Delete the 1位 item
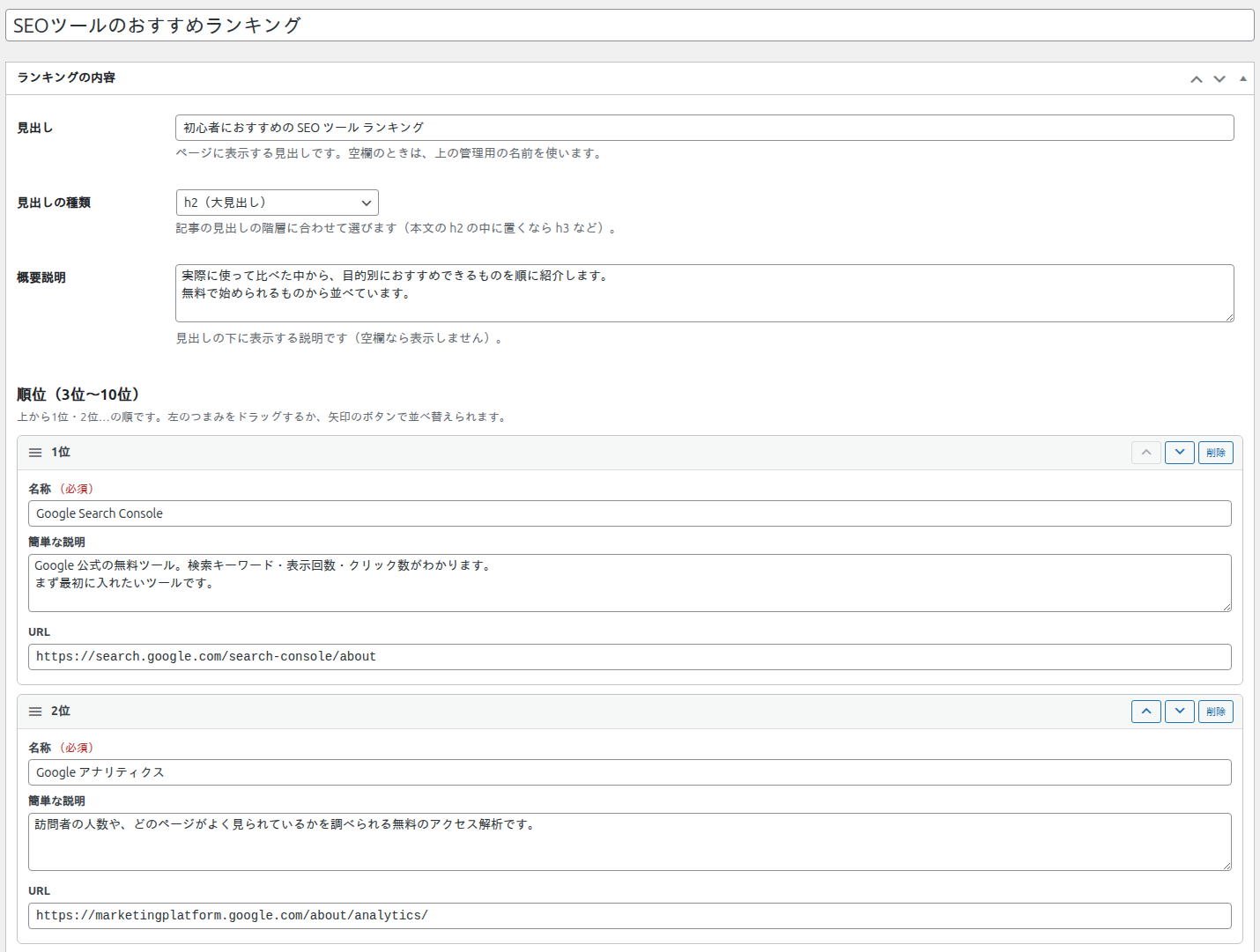The width and height of the screenshot is (1260, 952). [x=1216, y=453]
